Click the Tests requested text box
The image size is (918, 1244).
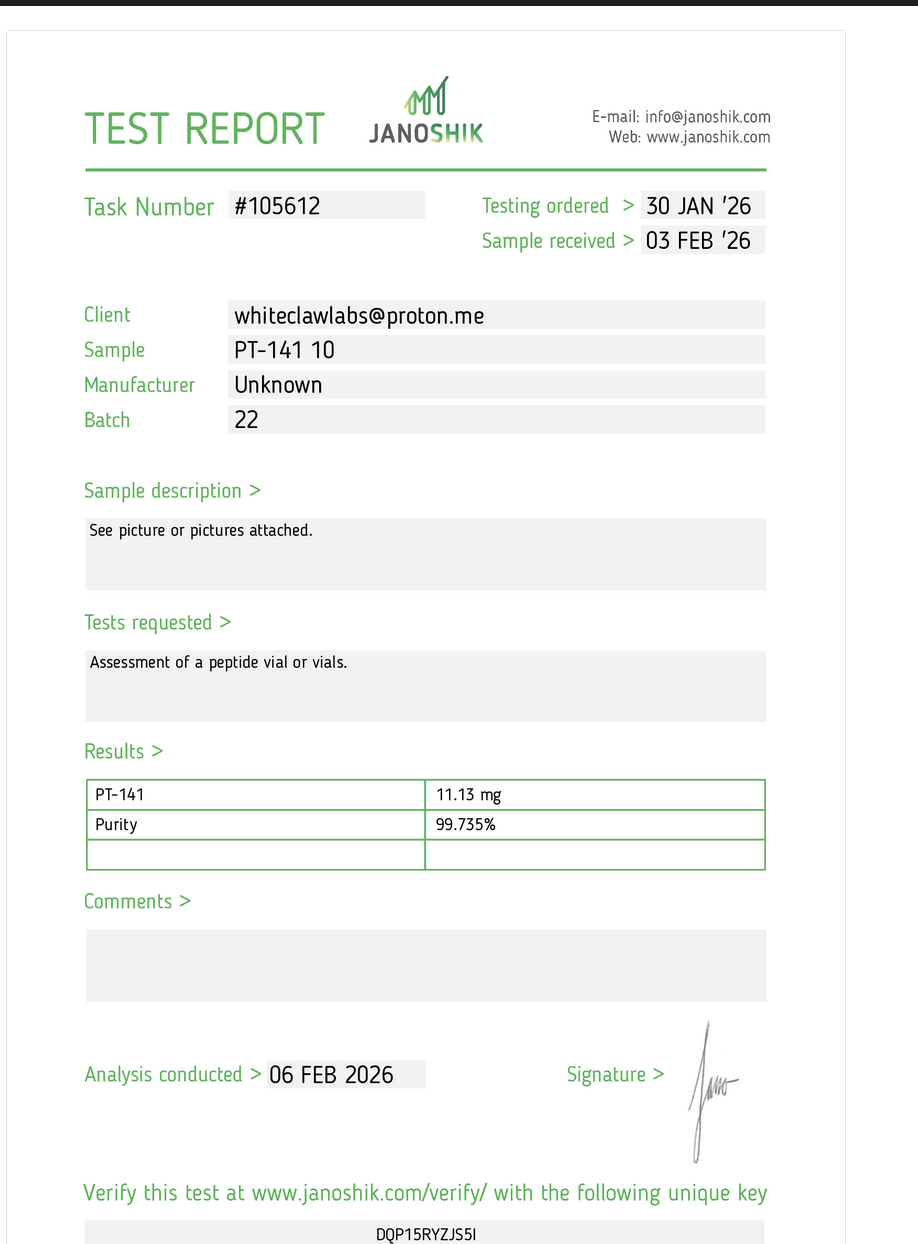click(425, 686)
